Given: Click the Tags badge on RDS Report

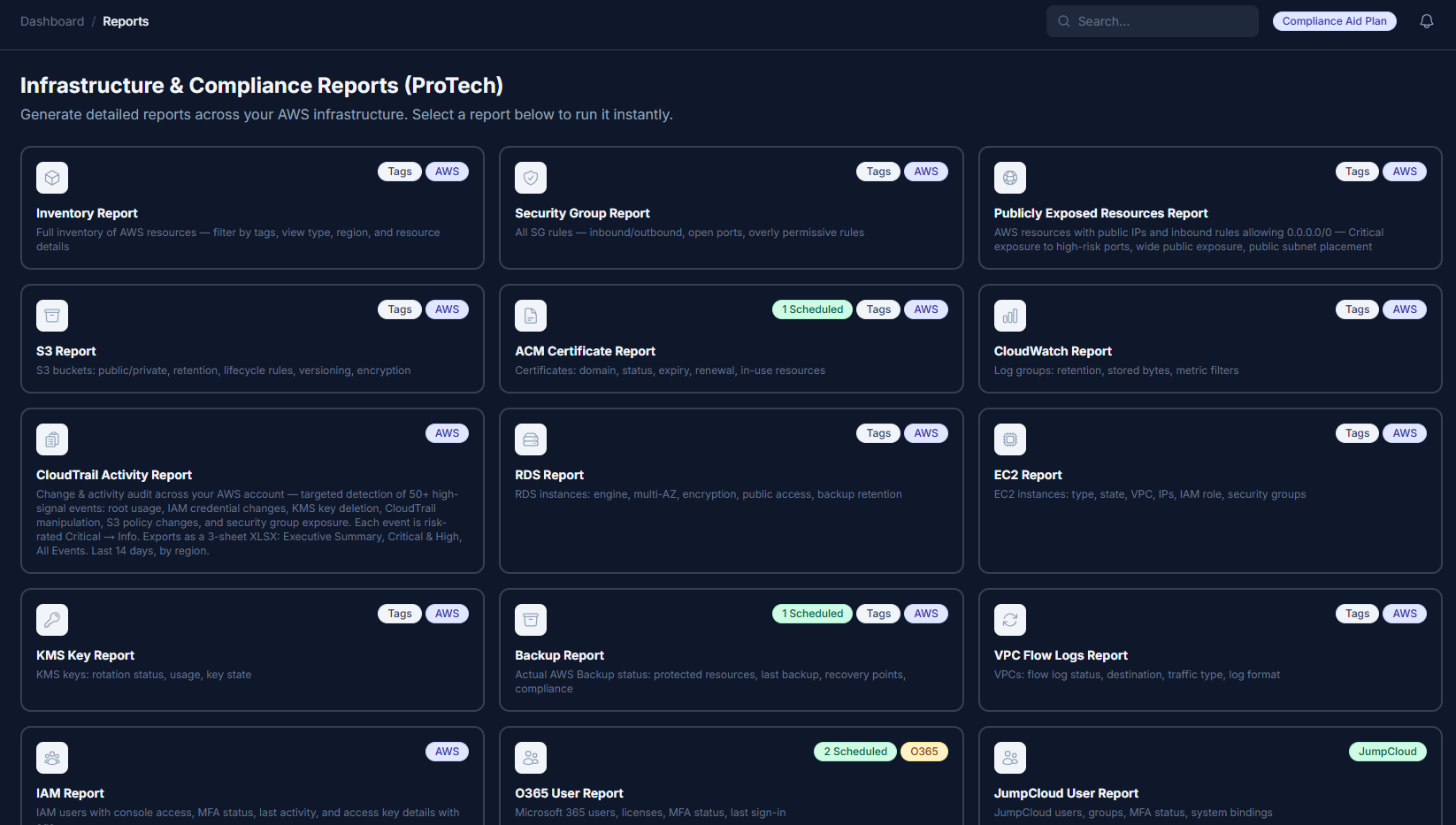Looking at the screenshot, I should 878,433.
